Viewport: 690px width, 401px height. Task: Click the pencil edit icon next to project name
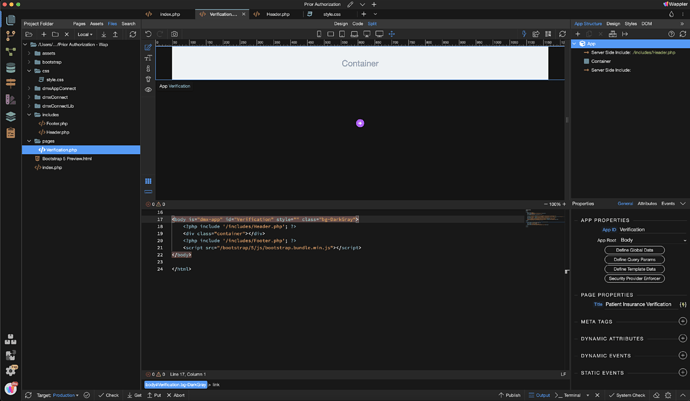[350, 4]
